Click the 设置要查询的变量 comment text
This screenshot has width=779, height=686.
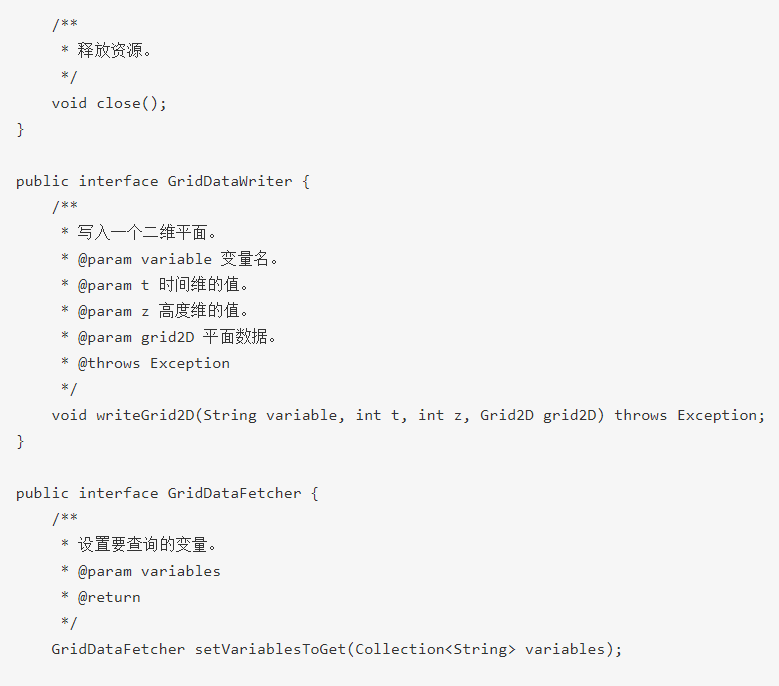(x=145, y=545)
